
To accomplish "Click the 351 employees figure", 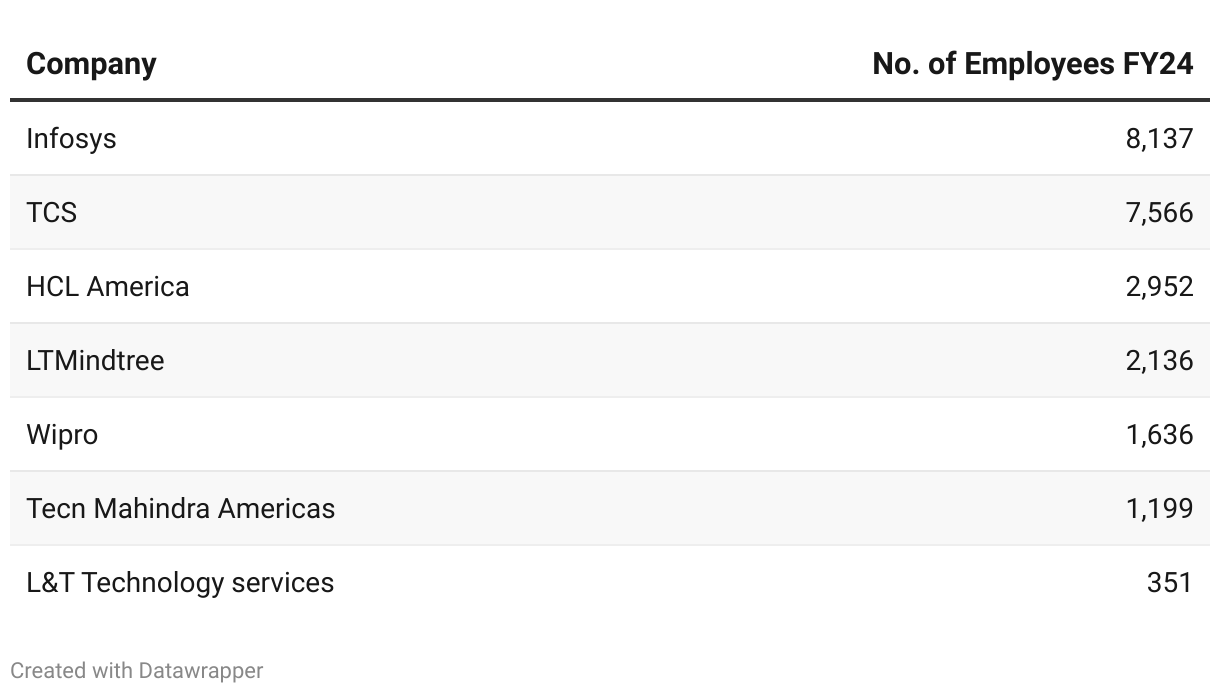I will tap(1170, 582).
